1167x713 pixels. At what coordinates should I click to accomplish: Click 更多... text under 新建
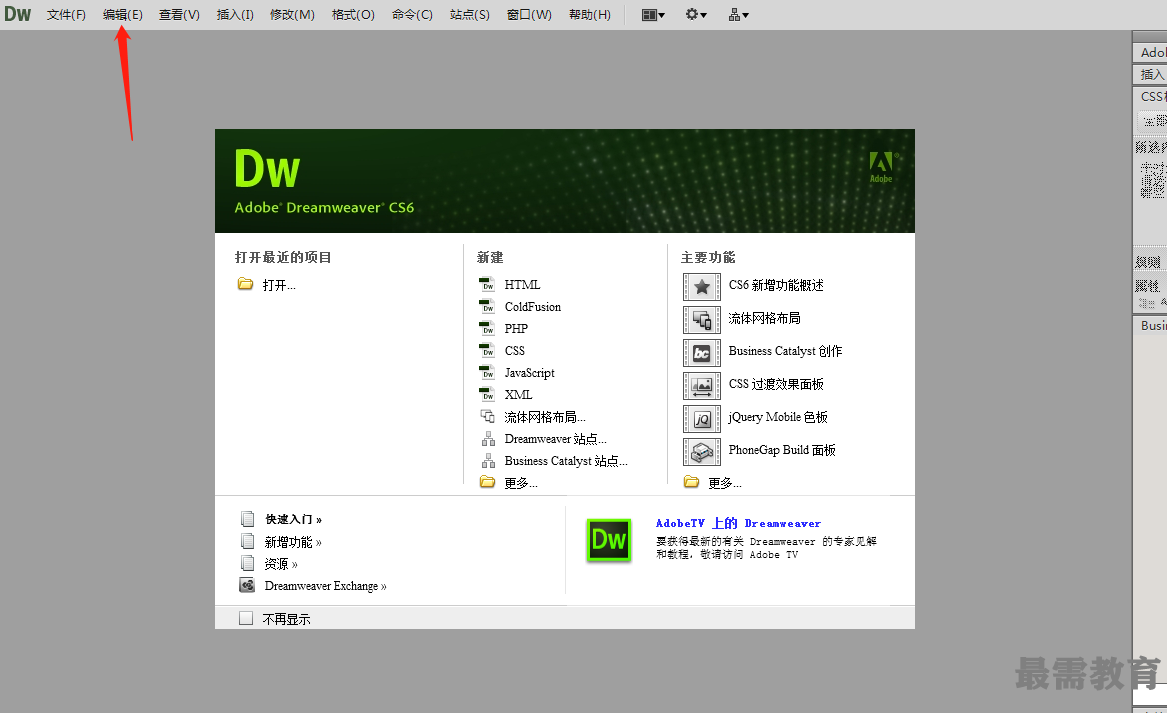point(521,483)
